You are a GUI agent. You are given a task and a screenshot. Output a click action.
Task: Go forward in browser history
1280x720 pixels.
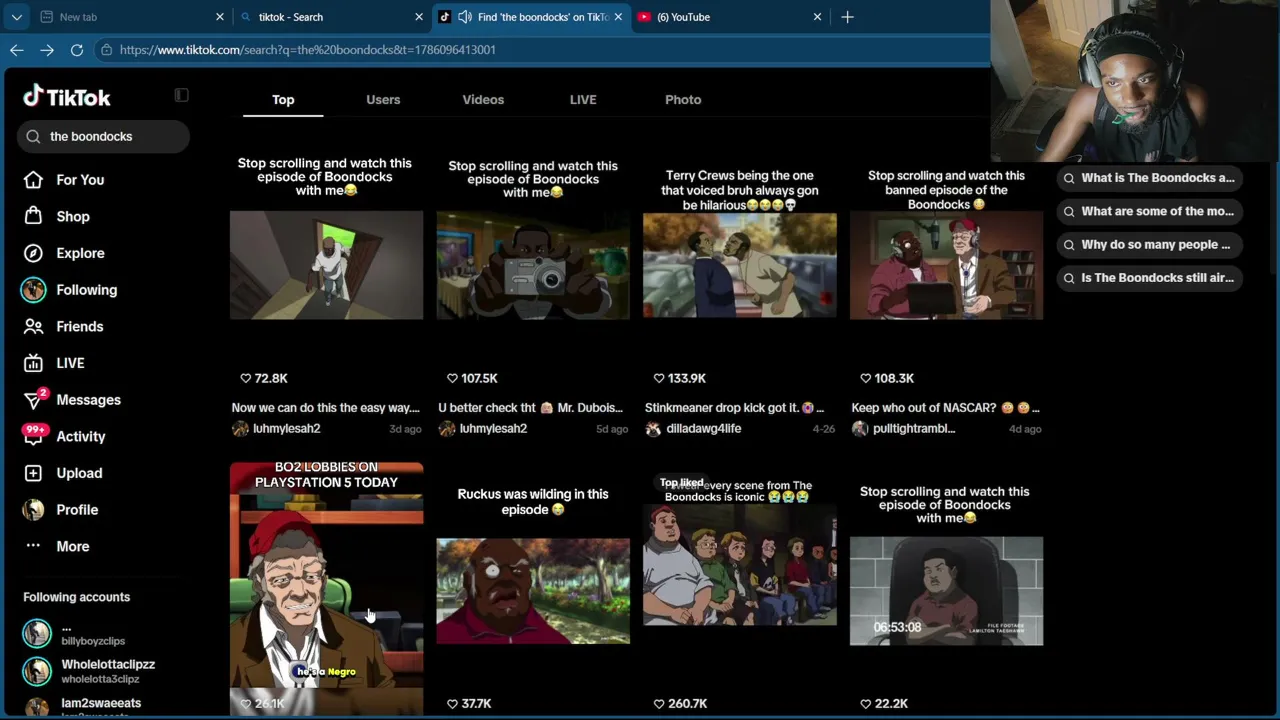point(47,49)
